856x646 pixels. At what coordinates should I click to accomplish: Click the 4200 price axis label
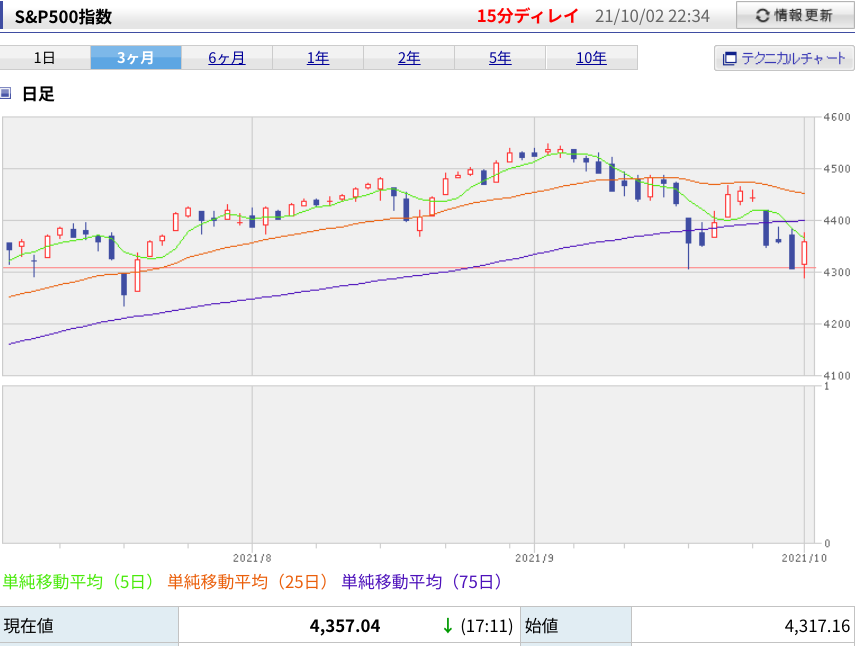point(837,324)
